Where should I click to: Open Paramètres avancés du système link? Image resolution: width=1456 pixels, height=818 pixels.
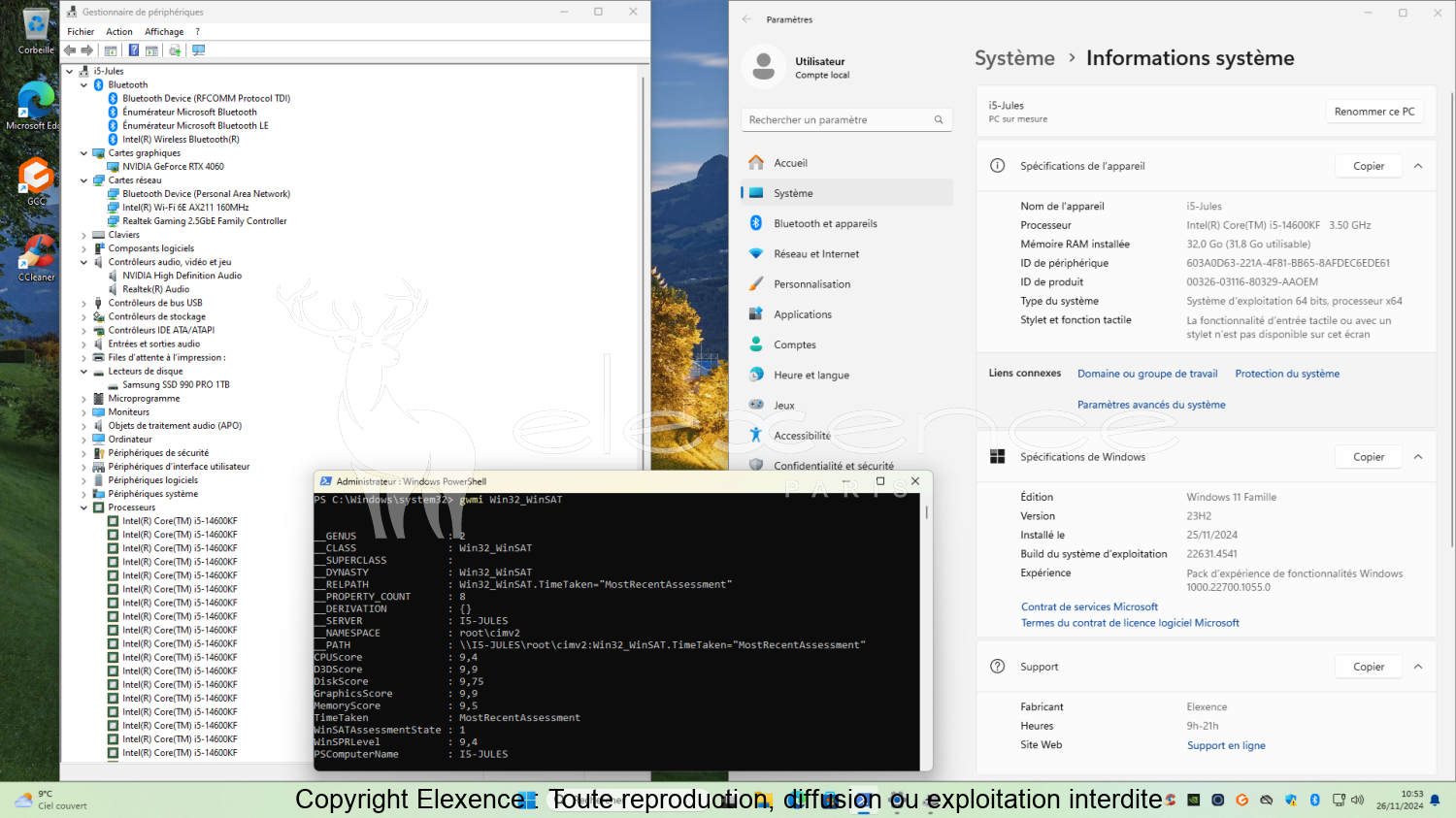click(1151, 405)
